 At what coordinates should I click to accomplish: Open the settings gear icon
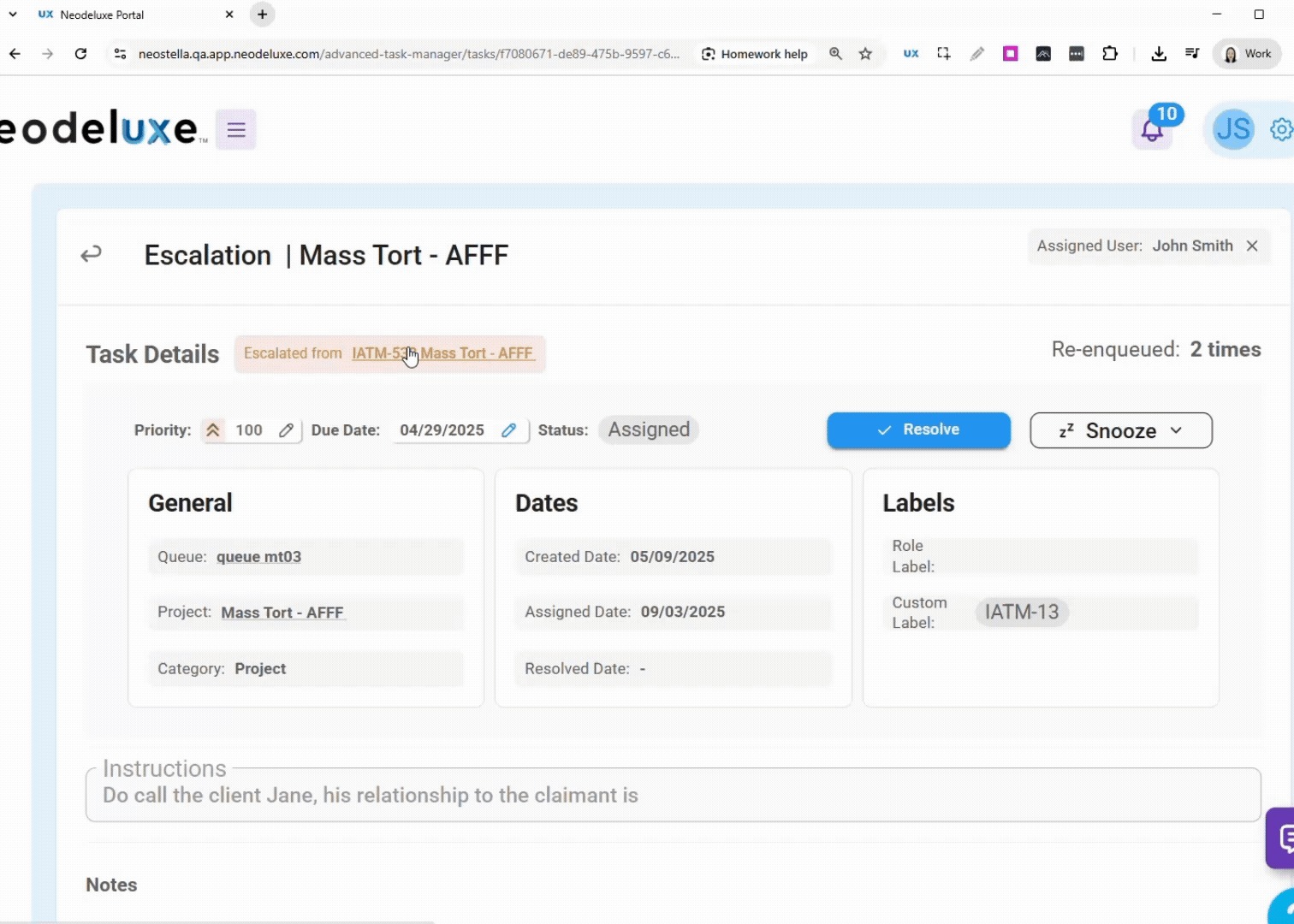click(x=1280, y=130)
